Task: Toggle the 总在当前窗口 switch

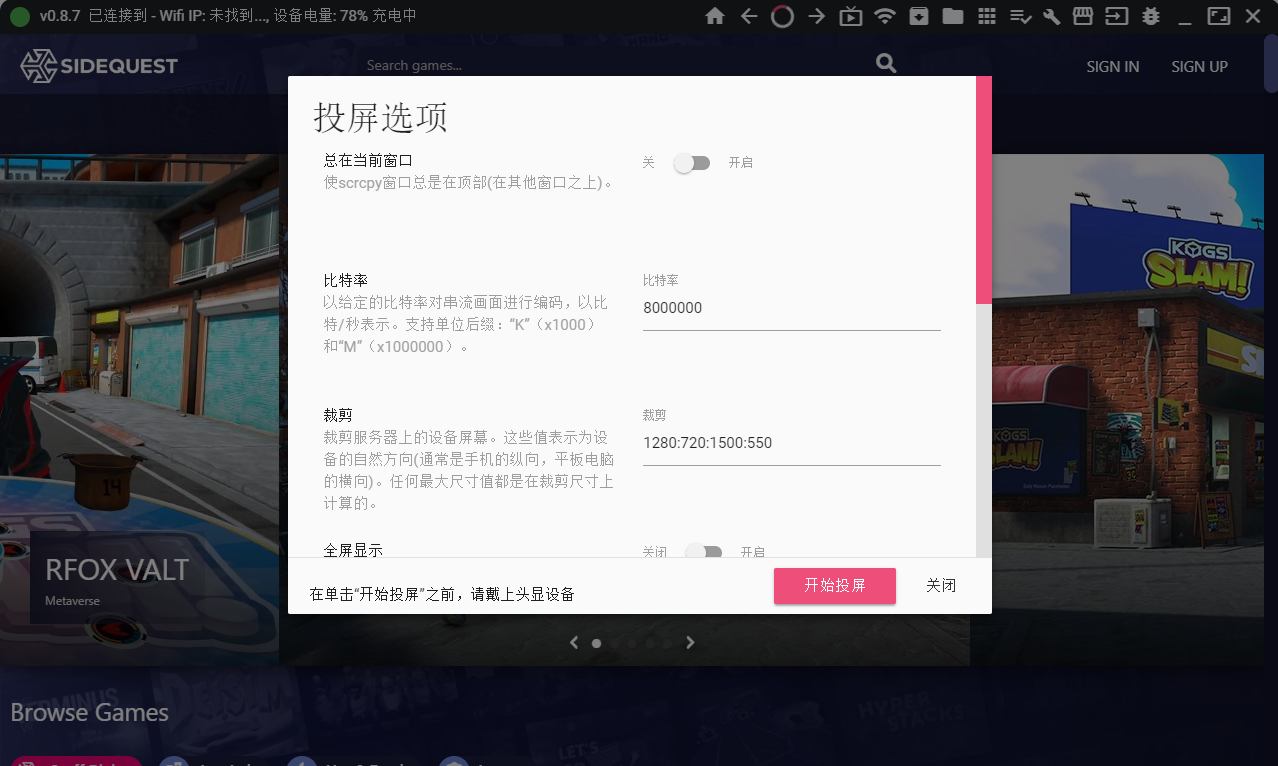Action: (691, 163)
